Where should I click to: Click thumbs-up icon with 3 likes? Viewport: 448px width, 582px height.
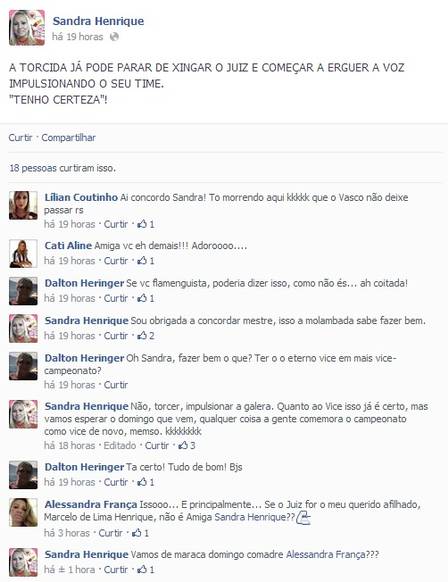pyautogui.click(x=183, y=445)
